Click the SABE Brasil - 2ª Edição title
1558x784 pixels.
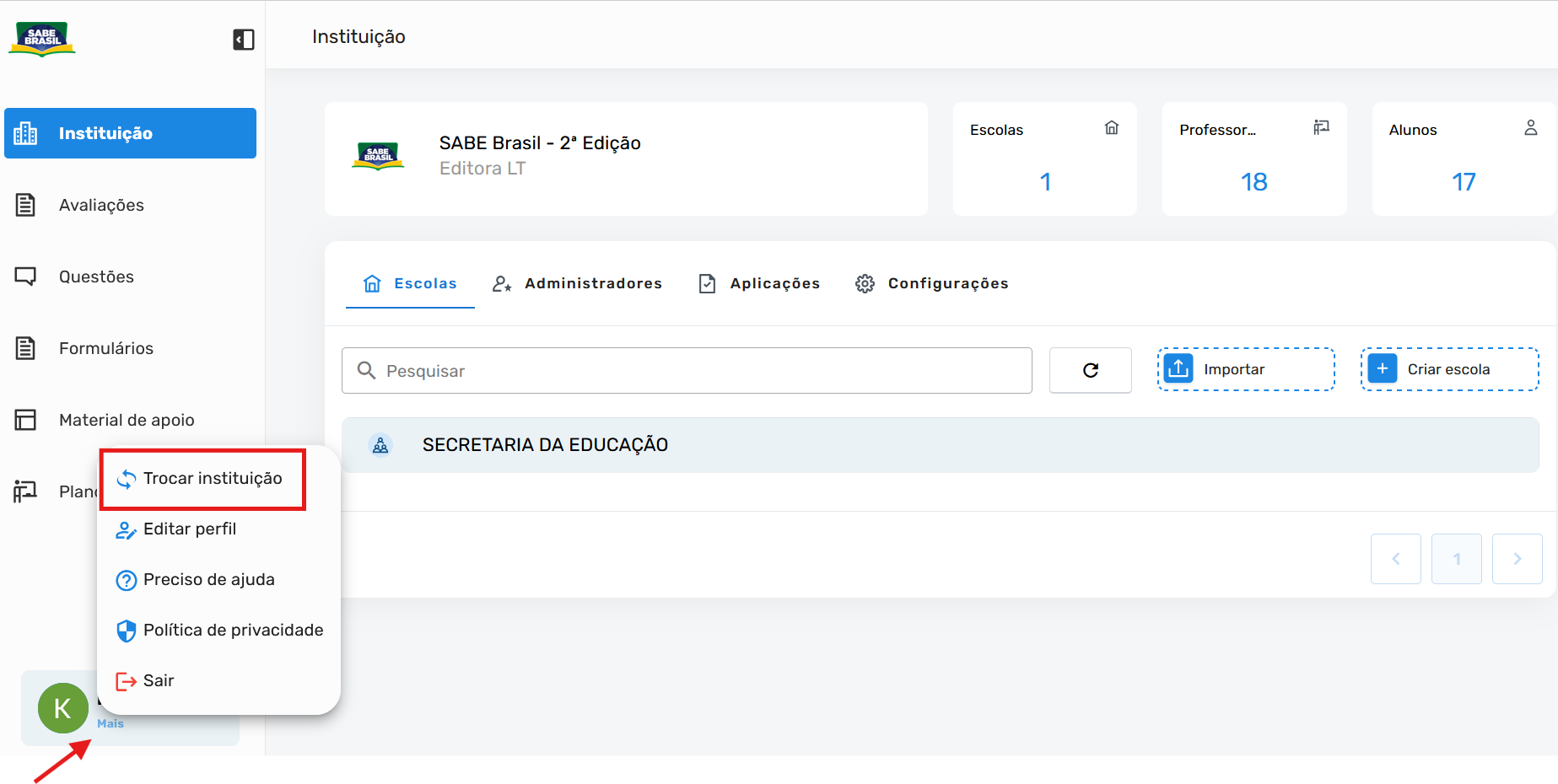[x=540, y=143]
